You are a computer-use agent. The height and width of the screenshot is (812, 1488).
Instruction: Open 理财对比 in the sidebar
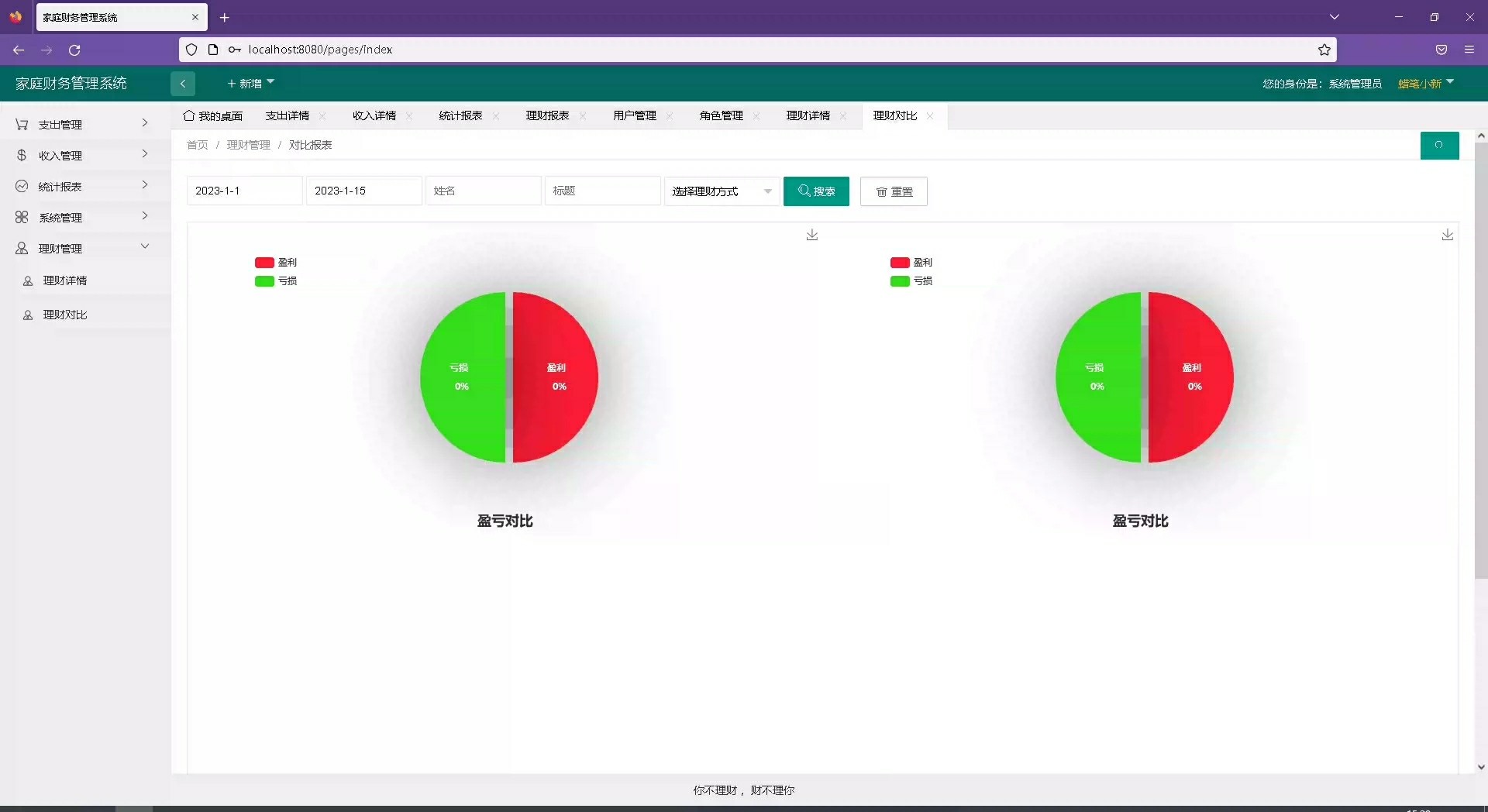coord(85,315)
